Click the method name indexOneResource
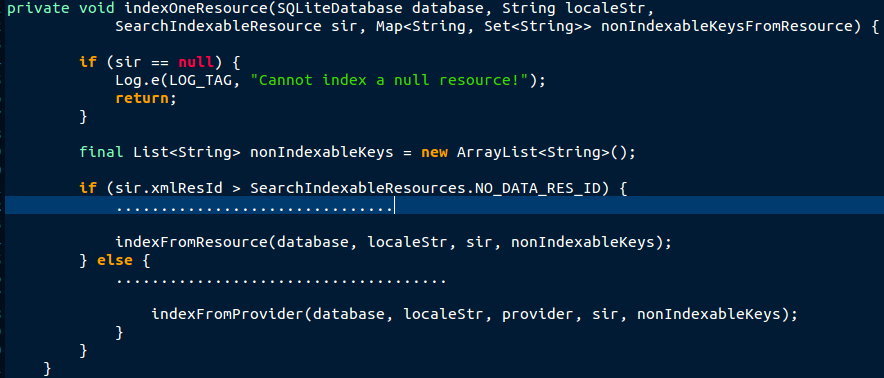The height and width of the screenshot is (378, 884). click(196, 8)
